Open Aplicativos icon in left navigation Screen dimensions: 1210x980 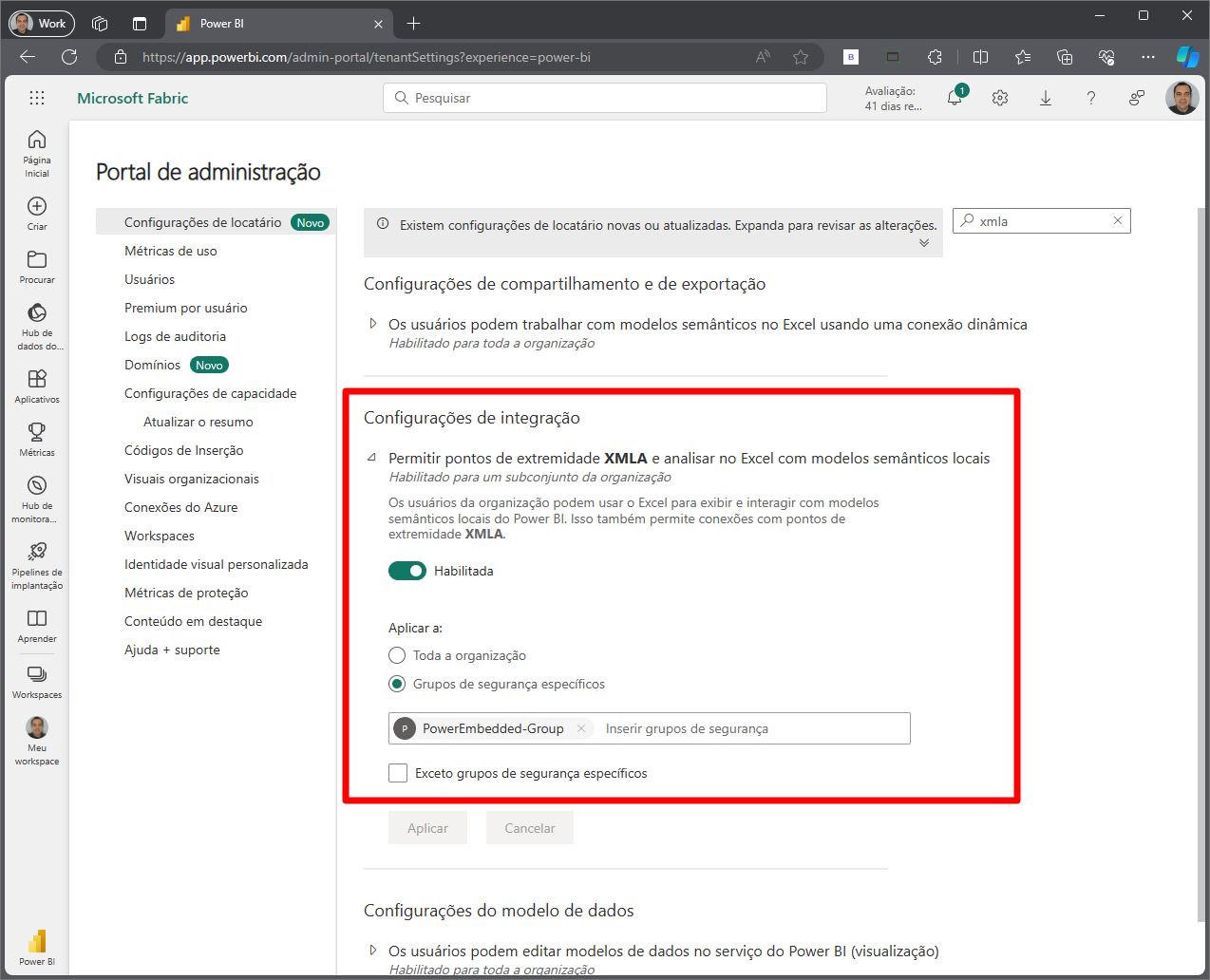tap(37, 379)
